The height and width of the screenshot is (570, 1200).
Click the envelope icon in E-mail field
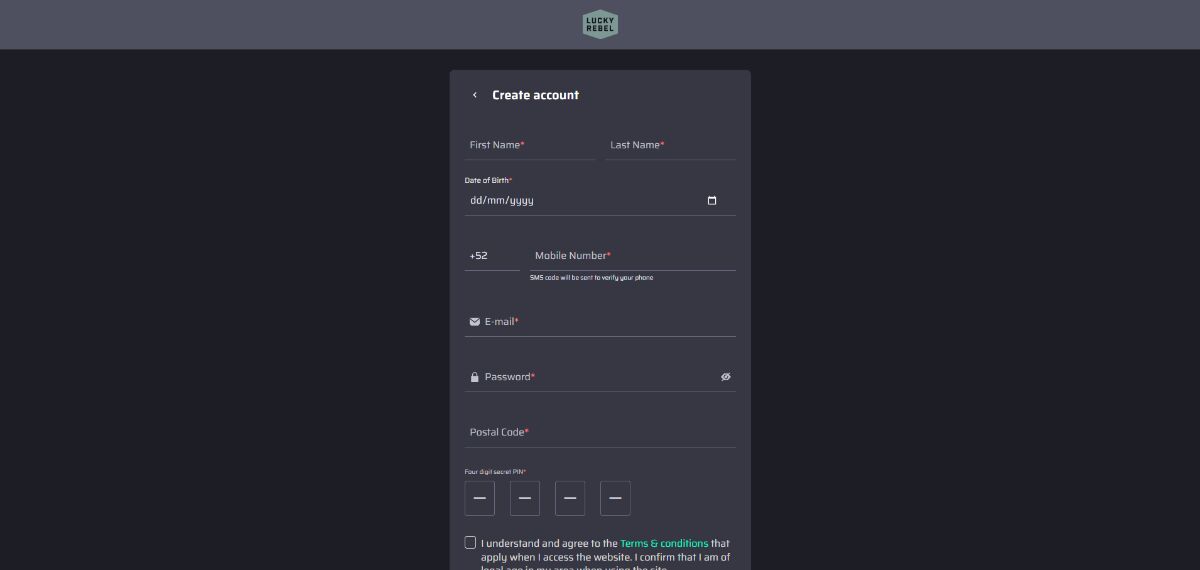point(474,322)
